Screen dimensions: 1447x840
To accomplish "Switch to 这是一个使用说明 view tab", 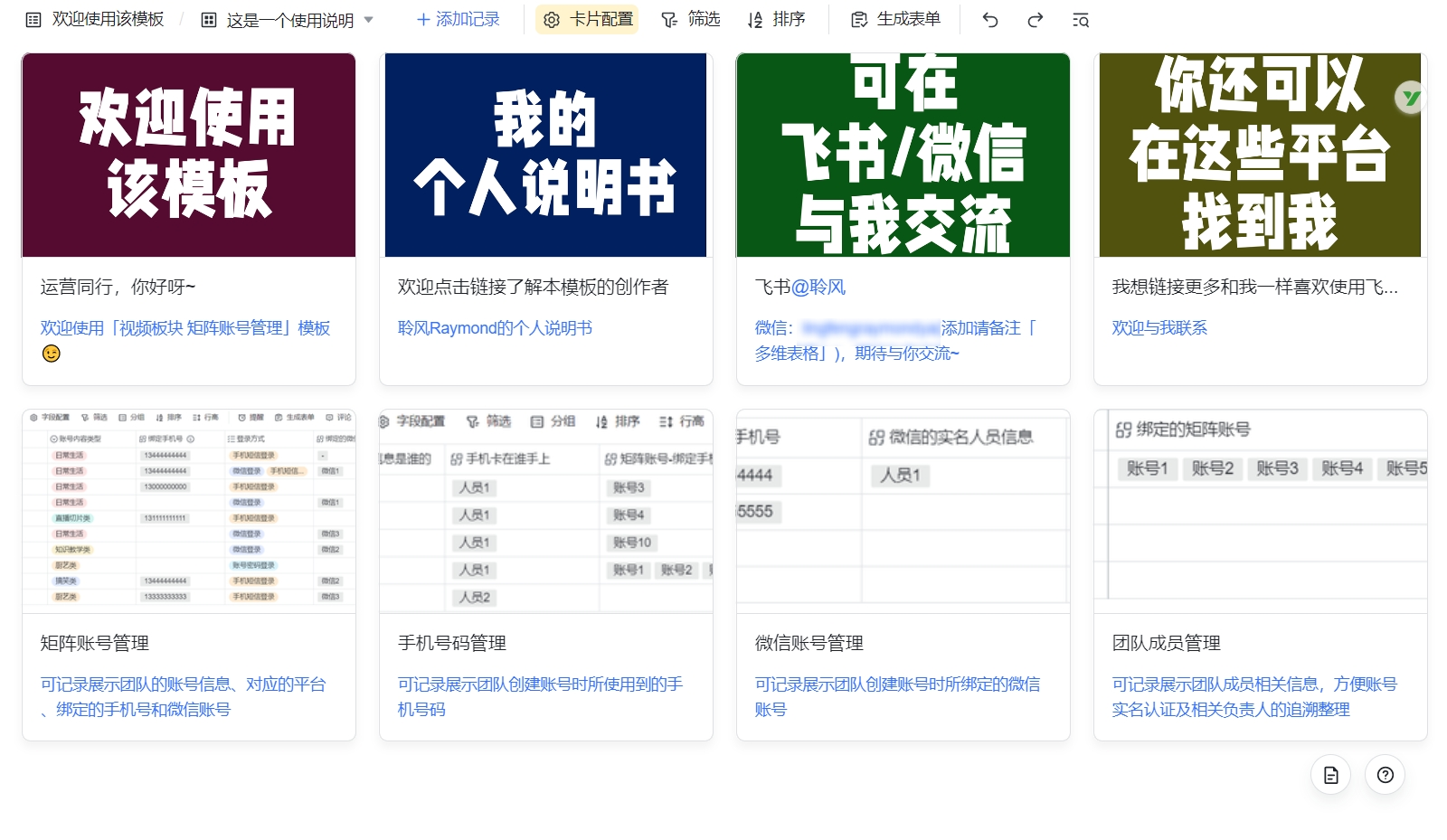I will (279, 20).
